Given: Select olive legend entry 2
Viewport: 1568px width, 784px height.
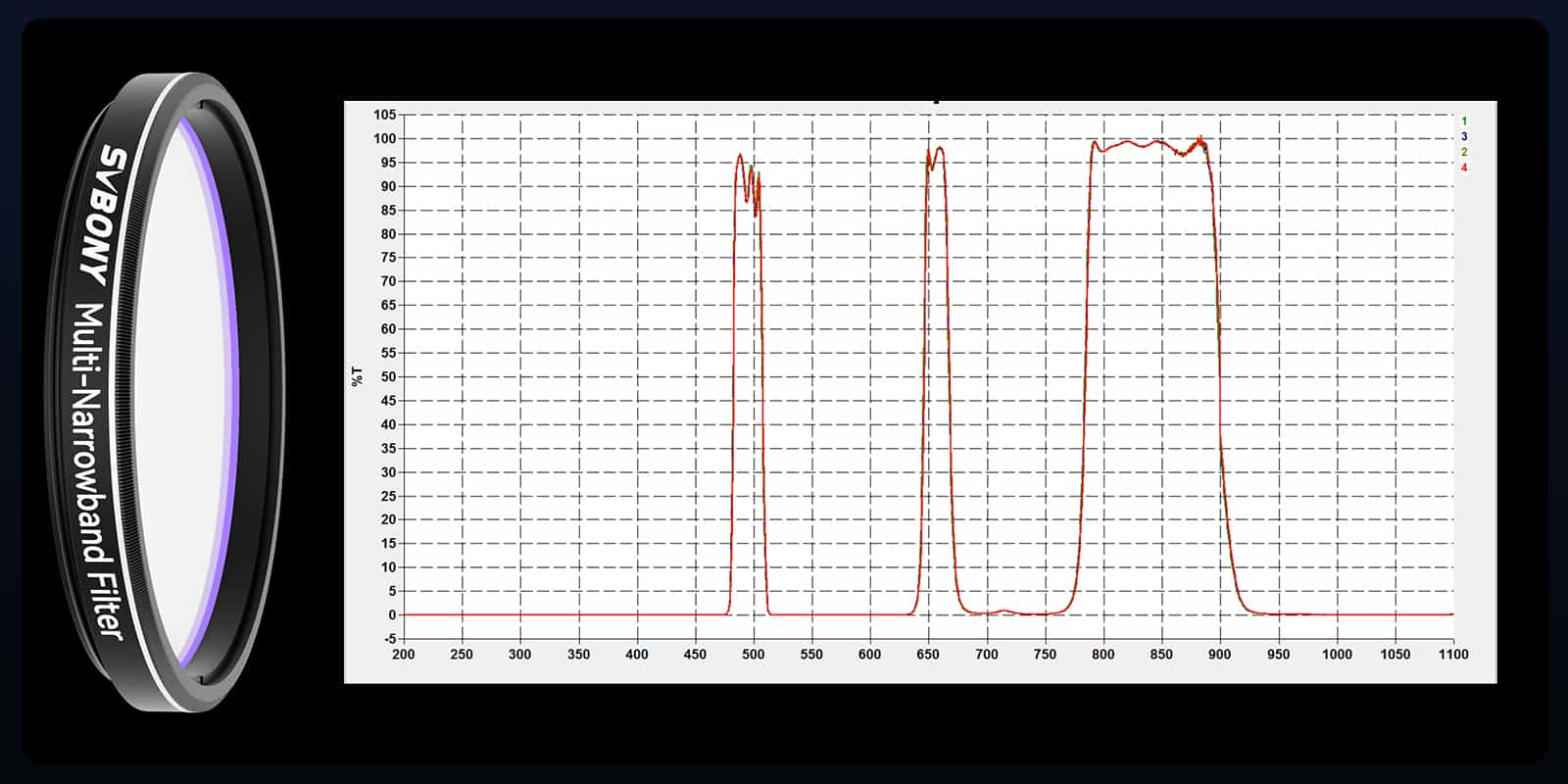Looking at the screenshot, I should [x=1464, y=152].
